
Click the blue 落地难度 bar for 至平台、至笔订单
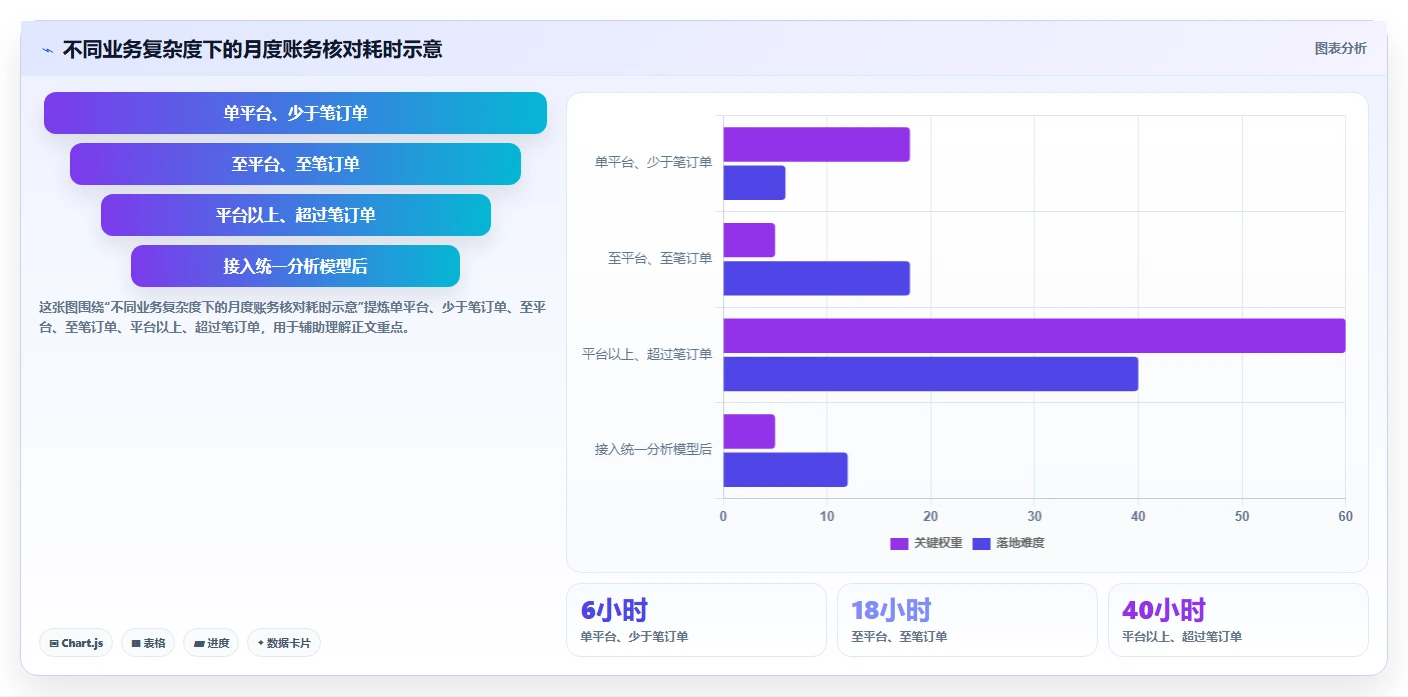[816, 278]
